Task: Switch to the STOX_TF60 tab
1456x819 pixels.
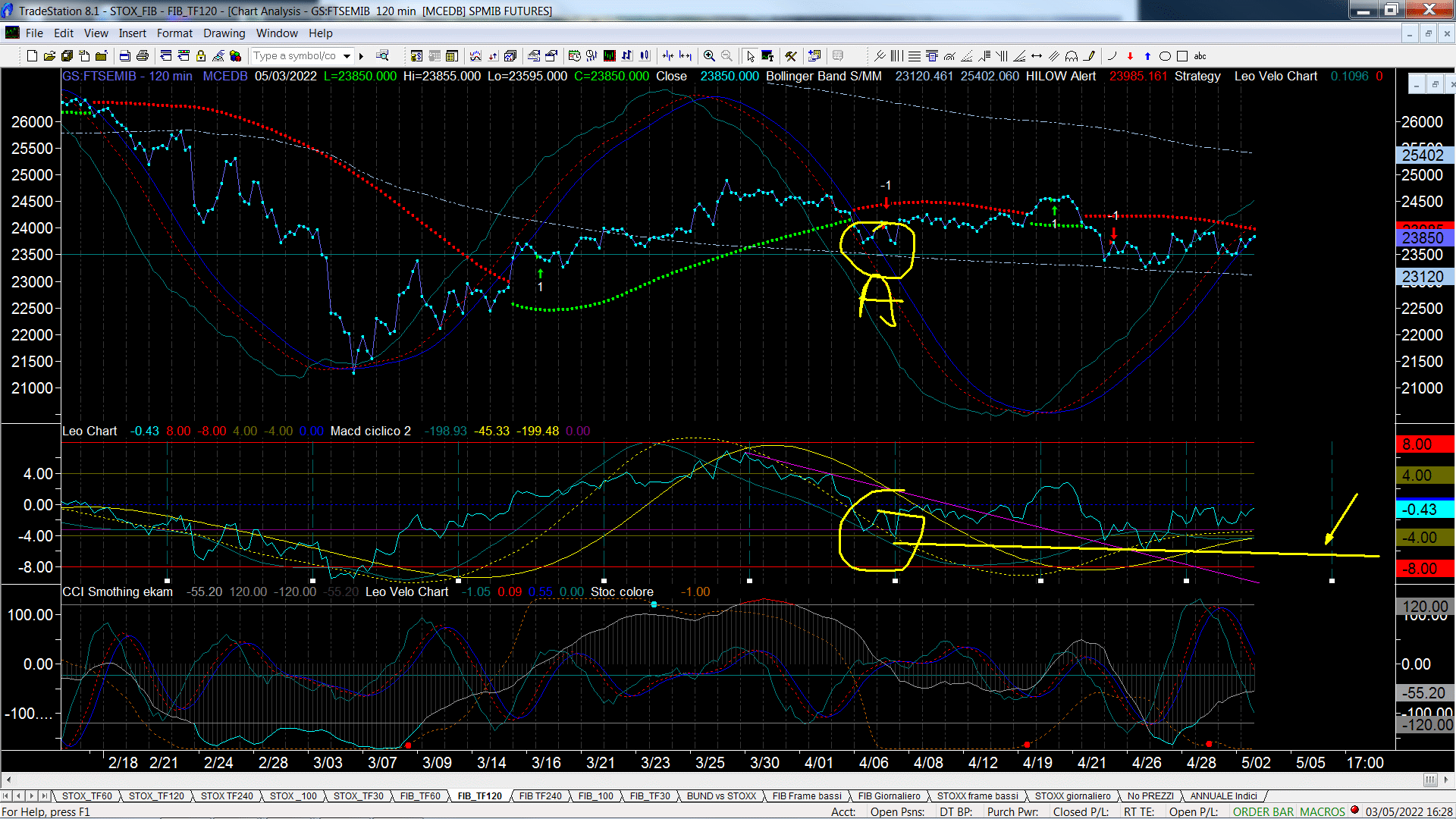Action: point(87,795)
